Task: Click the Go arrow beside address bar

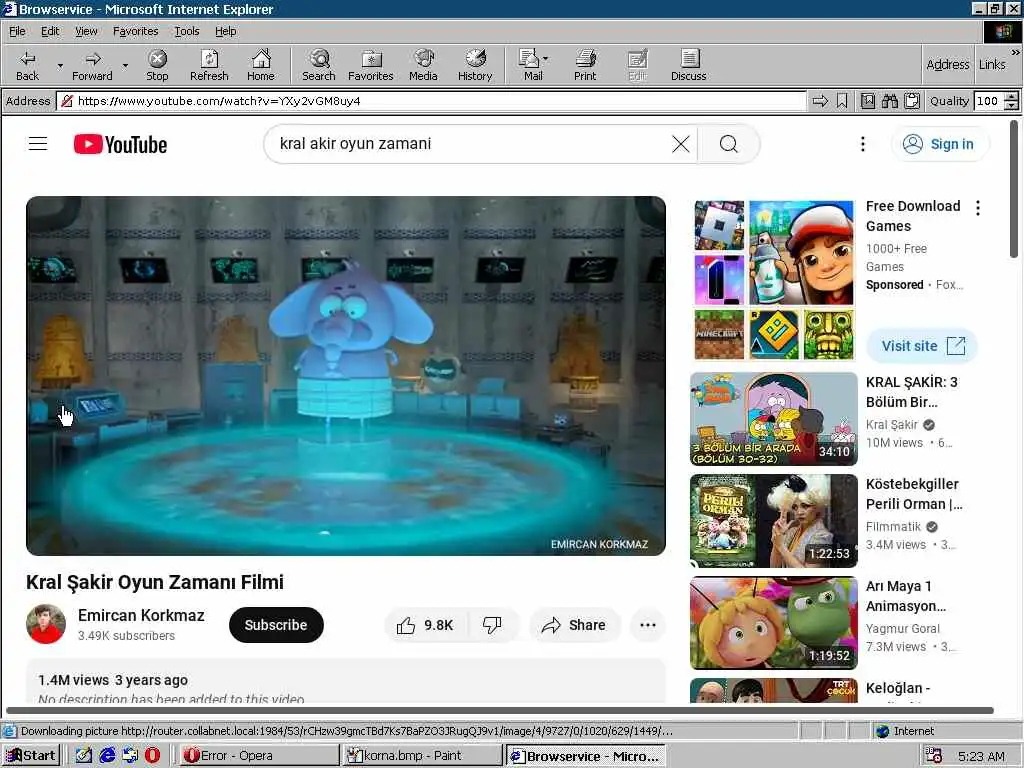Action: point(820,101)
